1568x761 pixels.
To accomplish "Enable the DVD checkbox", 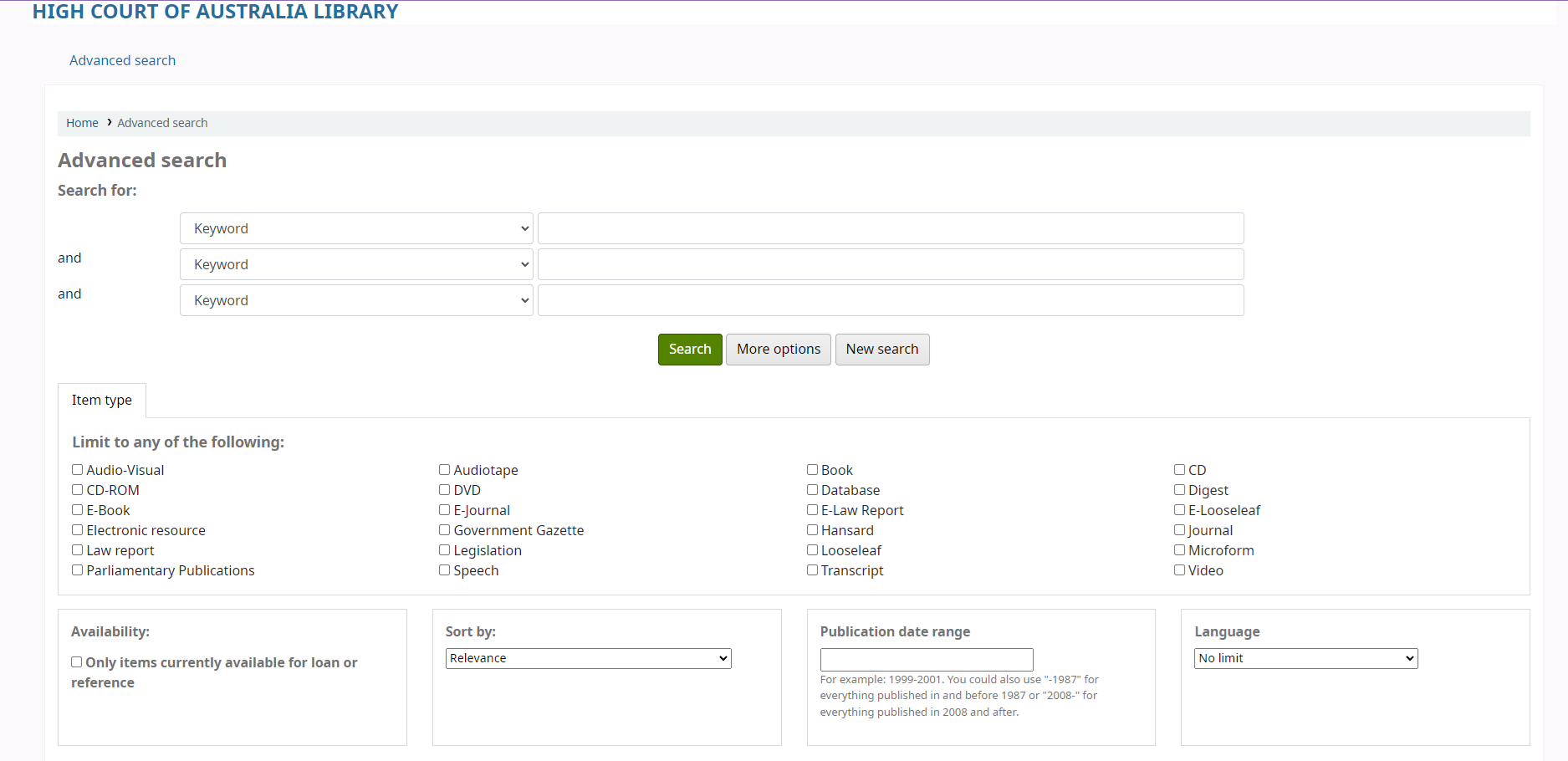I will point(445,490).
